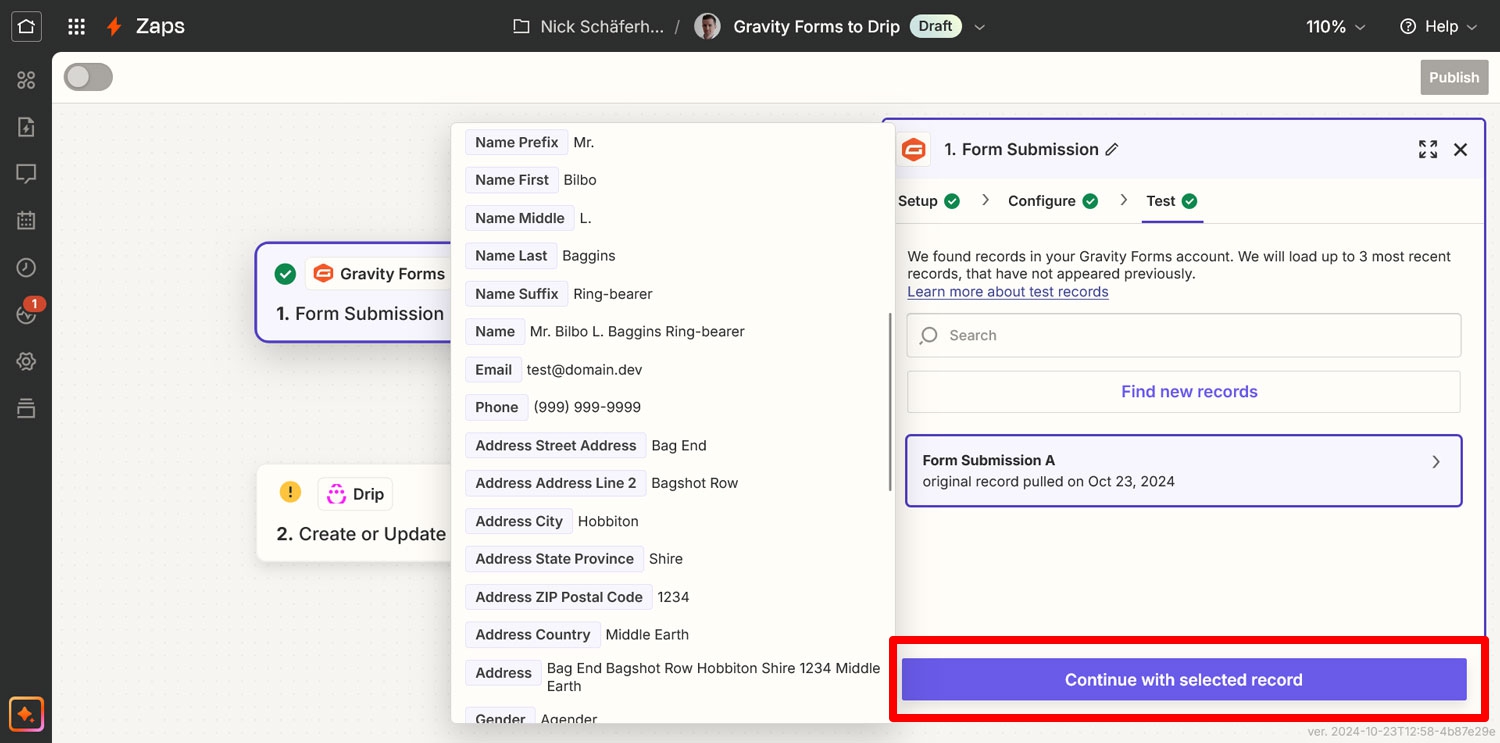Click the Gravity Forms to Drip title
Image resolution: width=1500 pixels, height=743 pixels.
pos(817,27)
